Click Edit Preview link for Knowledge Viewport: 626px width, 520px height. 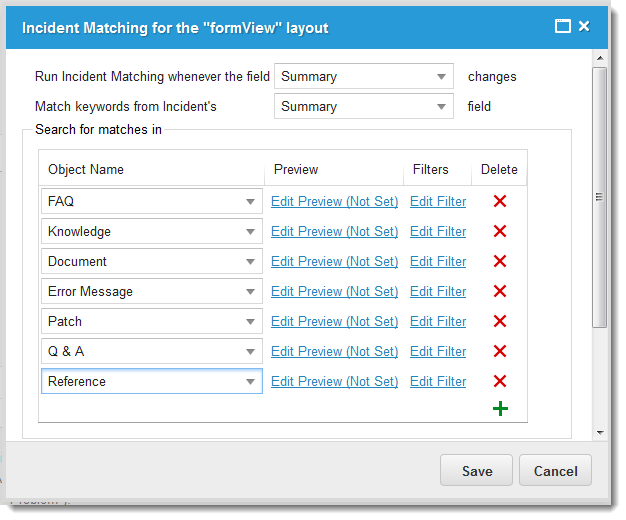click(x=334, y=231)
